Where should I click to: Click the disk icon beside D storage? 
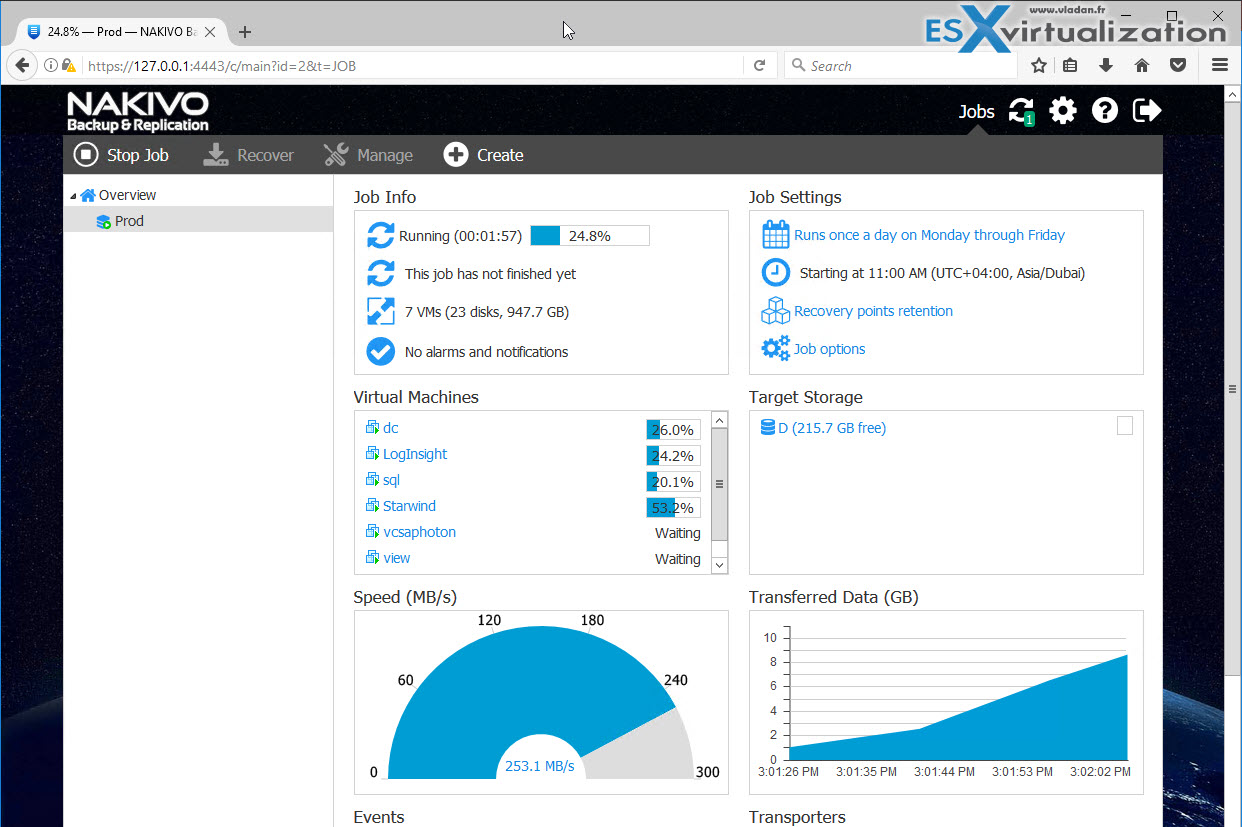pos(768,428)
